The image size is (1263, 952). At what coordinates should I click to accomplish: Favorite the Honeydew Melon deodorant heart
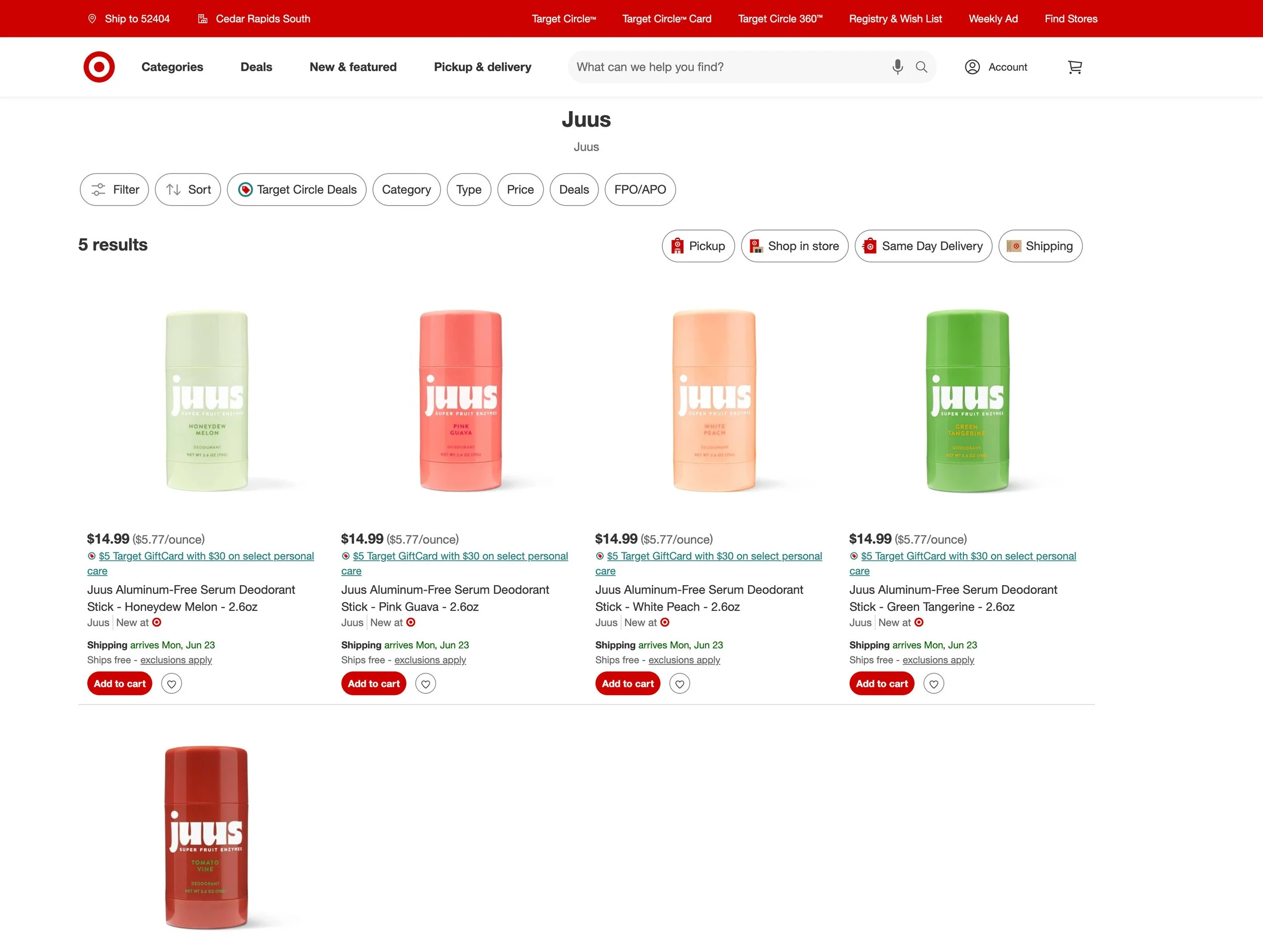click(171, 684)
